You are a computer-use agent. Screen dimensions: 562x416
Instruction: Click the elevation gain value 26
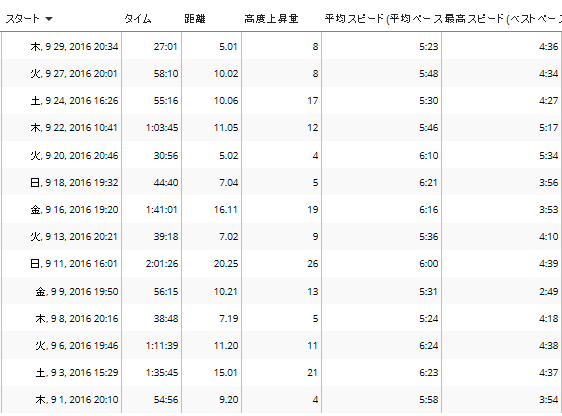tap(313, 264)
